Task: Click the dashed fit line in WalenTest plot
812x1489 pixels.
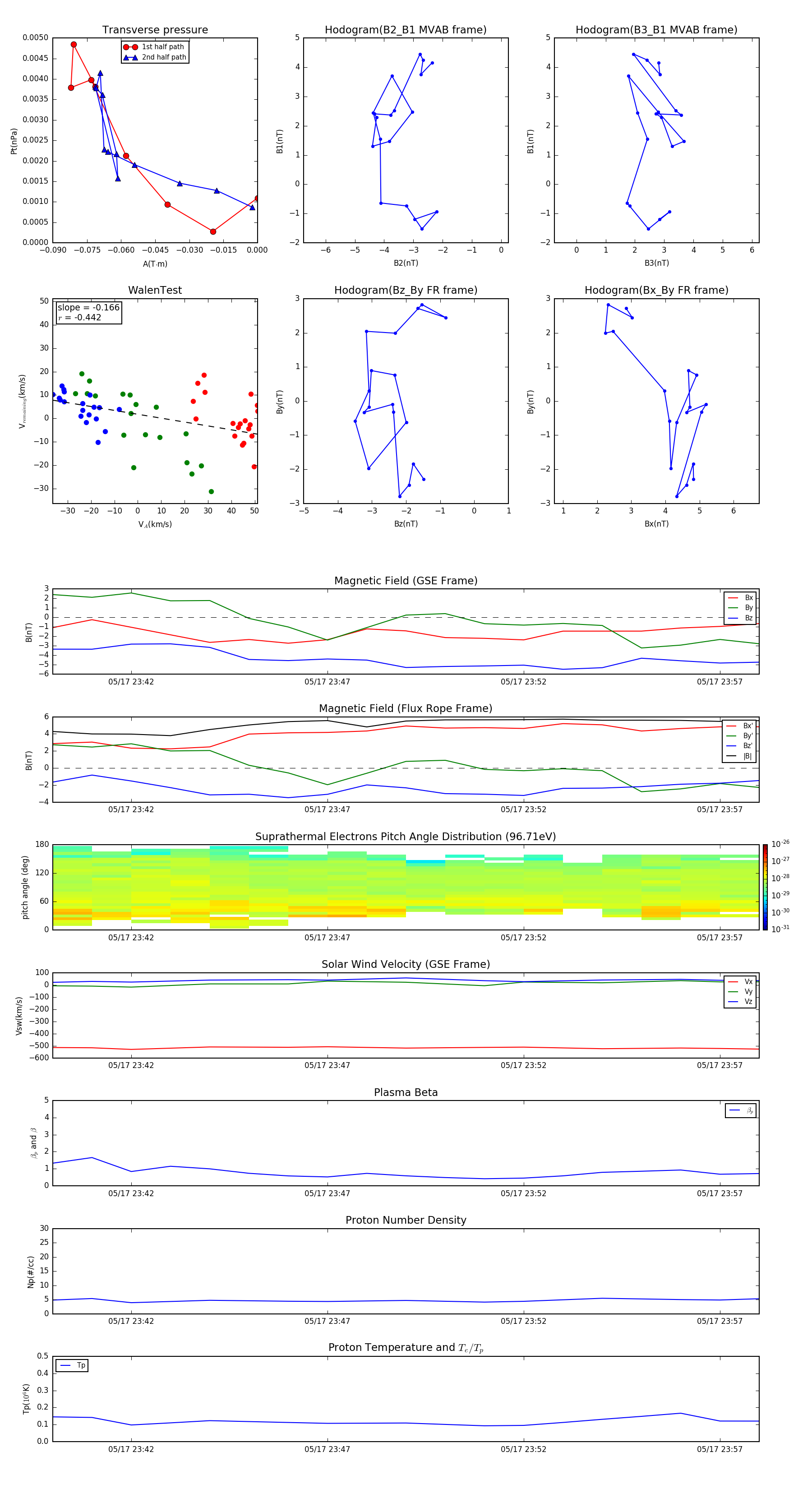Action: 155,417
